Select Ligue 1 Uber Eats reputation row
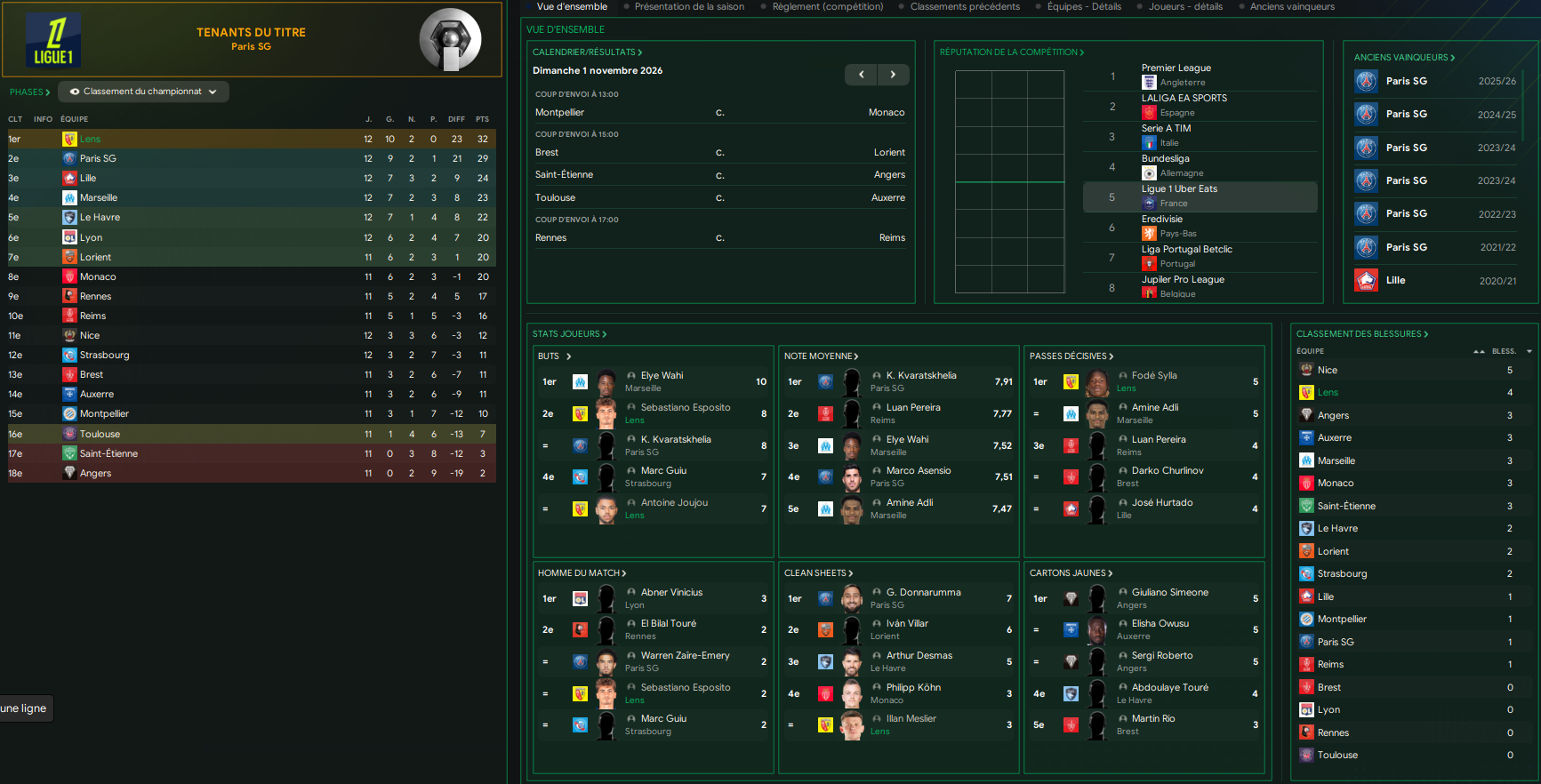This screenshot has width=1541, height=784. click(x=1200, y=196)
